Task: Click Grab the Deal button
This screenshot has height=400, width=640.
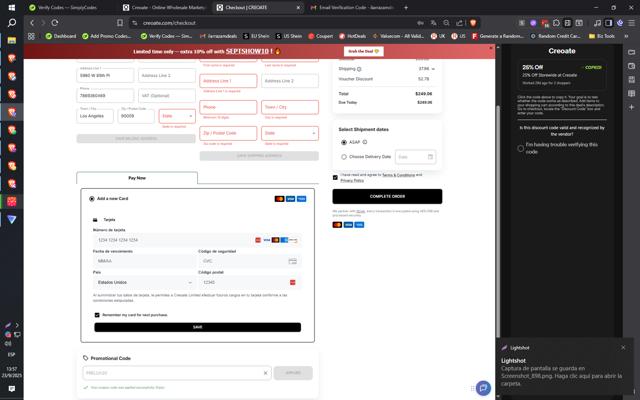Action: [363, 51]
